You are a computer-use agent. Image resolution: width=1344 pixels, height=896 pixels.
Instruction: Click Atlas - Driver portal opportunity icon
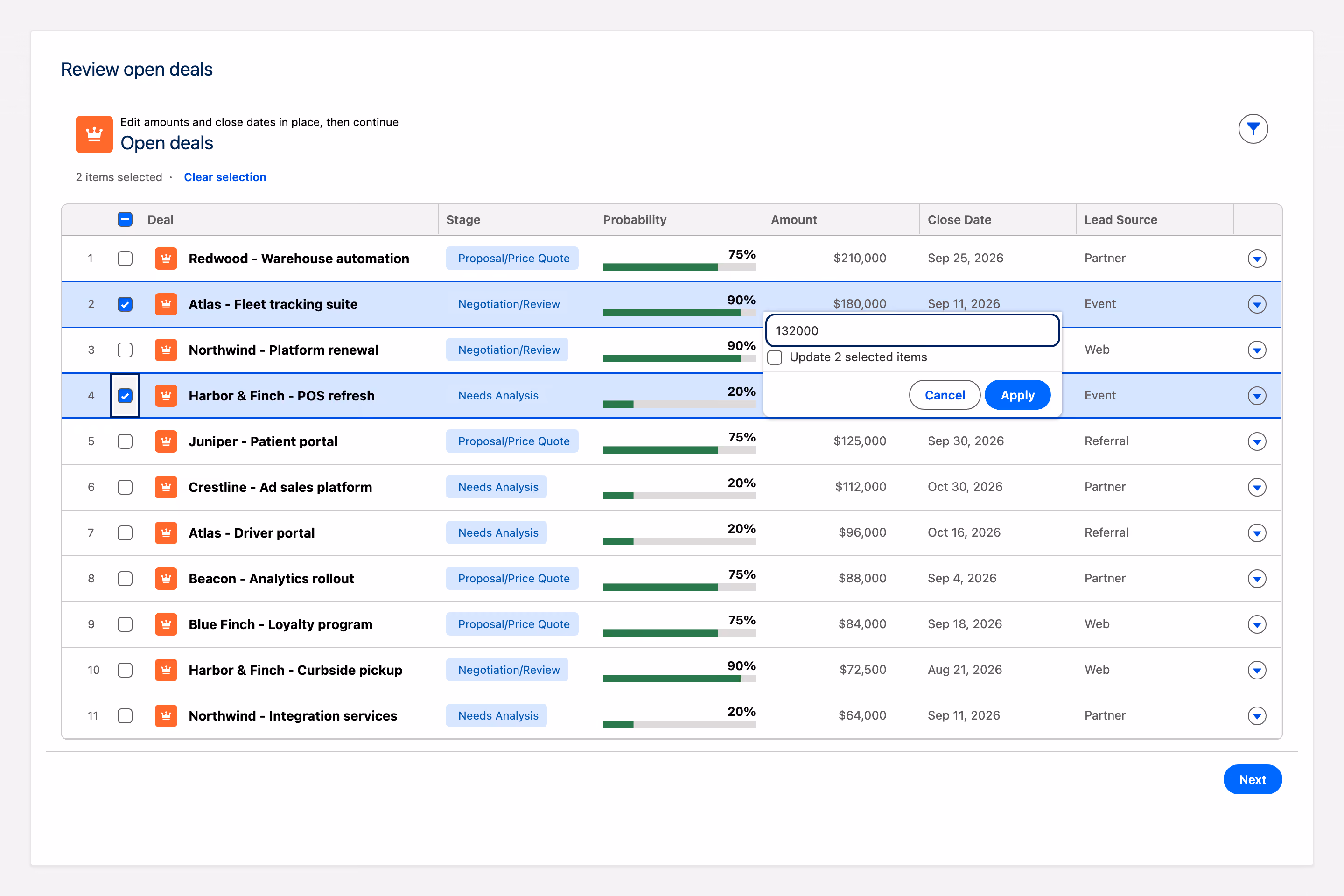tap(166, 532)
